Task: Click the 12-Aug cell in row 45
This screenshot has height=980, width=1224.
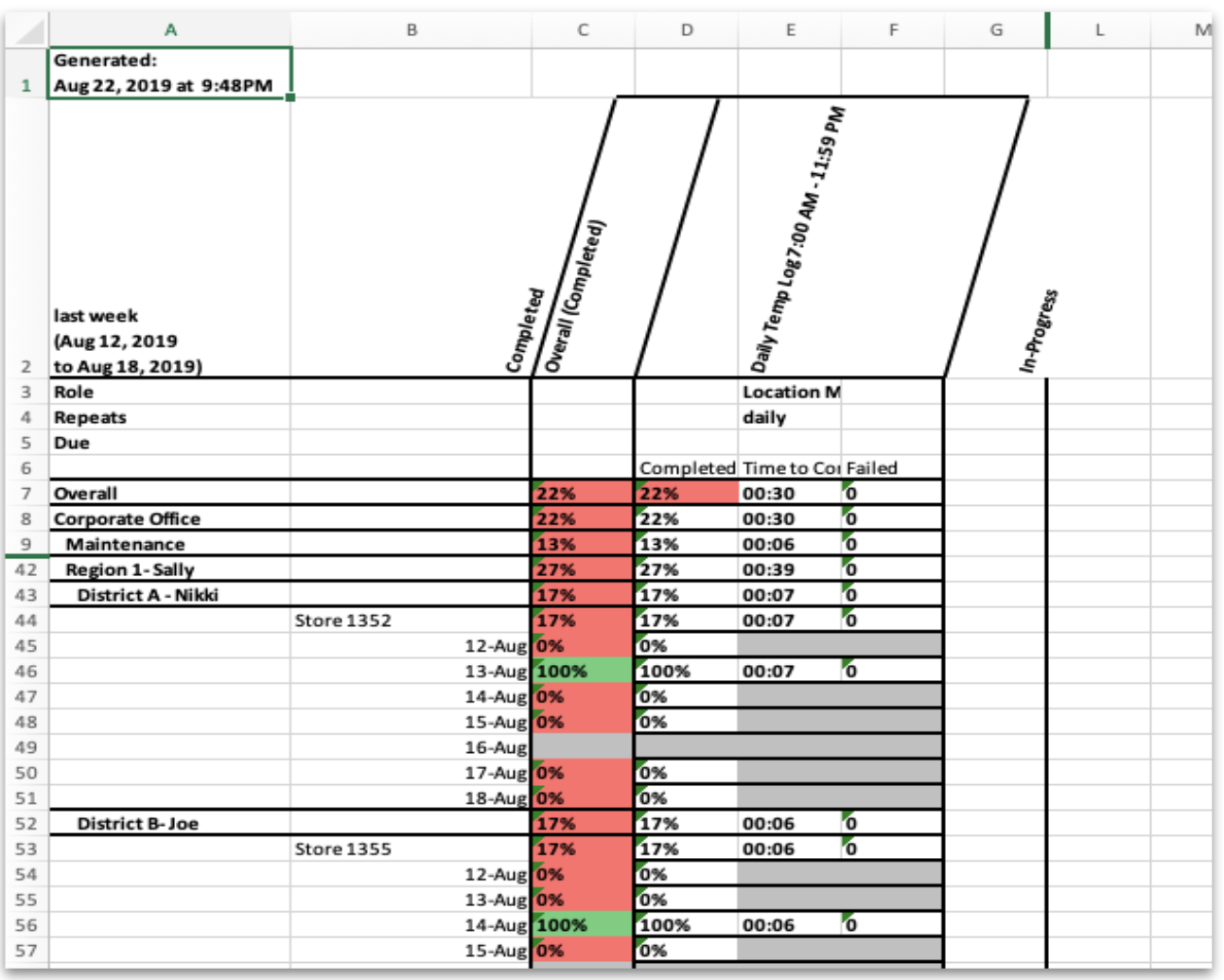Action: (x=411, y=646)
